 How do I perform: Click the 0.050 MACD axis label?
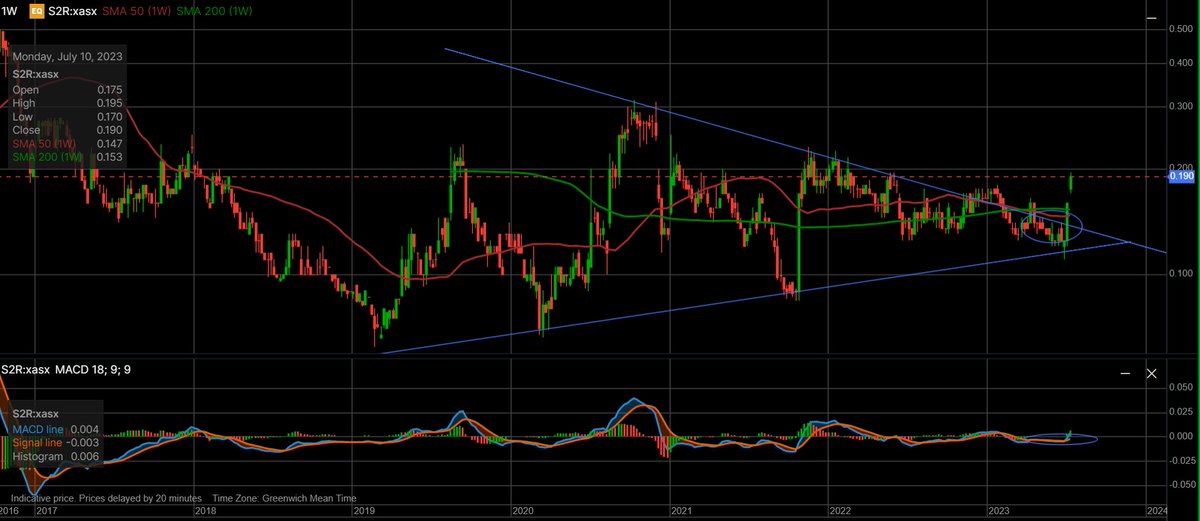1180,386
